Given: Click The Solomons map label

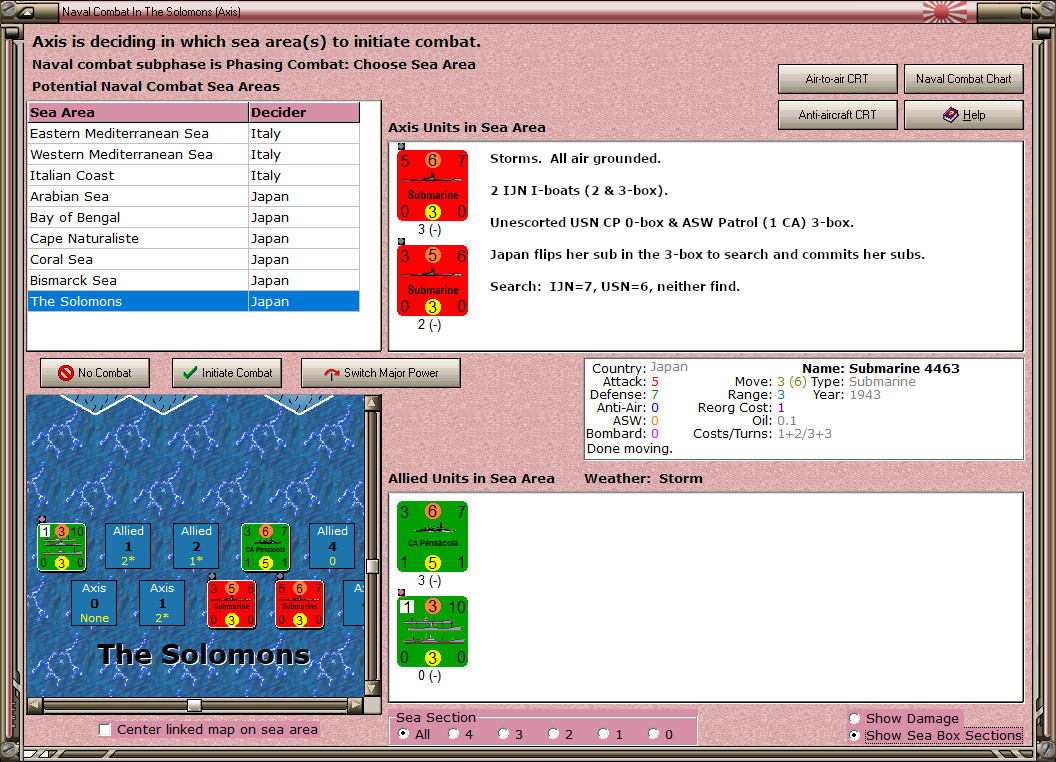Looking at the screenshot, I should [203, 654].
